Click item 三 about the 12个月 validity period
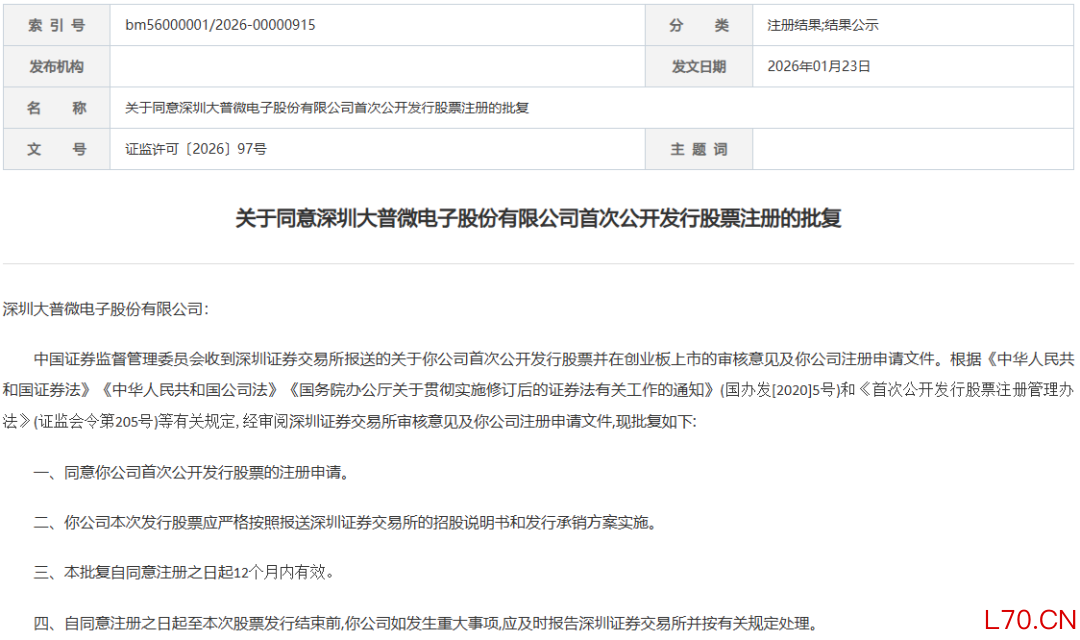The width and height of the screenshot is (1080, 640). pos(184,572)
